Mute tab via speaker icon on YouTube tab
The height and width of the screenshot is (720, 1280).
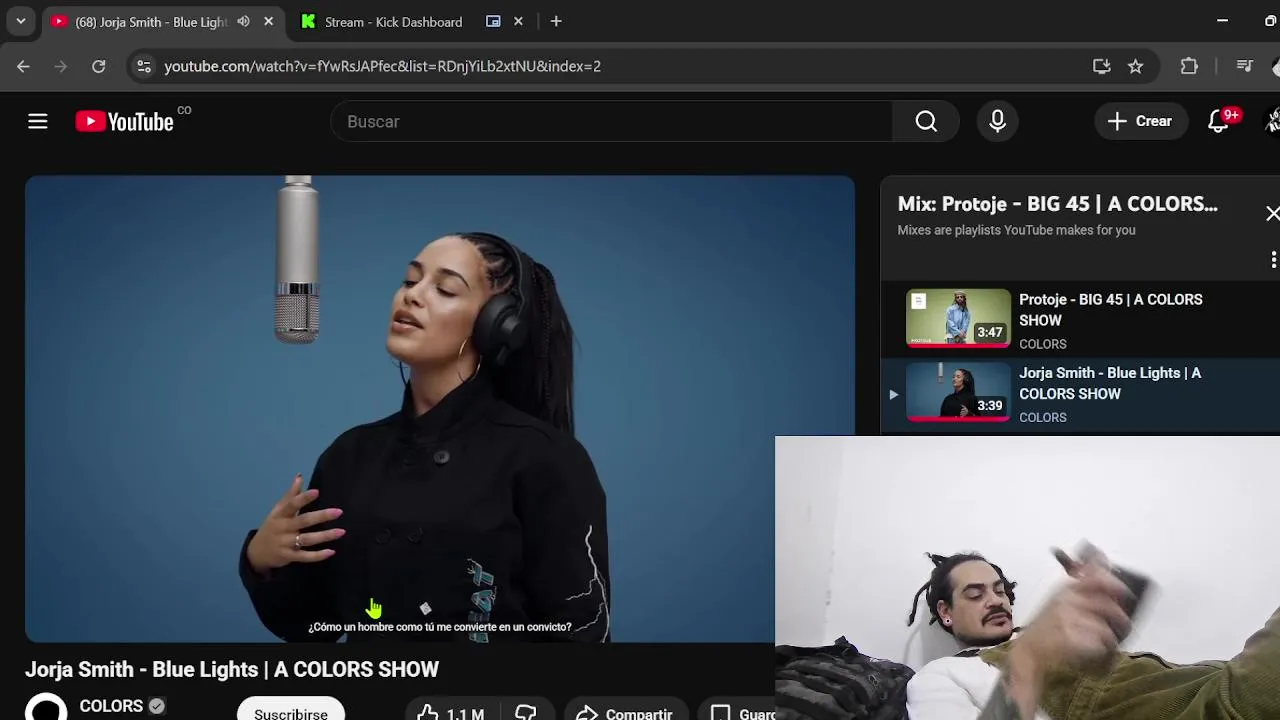pyautogui.click(x=243, y=21)
